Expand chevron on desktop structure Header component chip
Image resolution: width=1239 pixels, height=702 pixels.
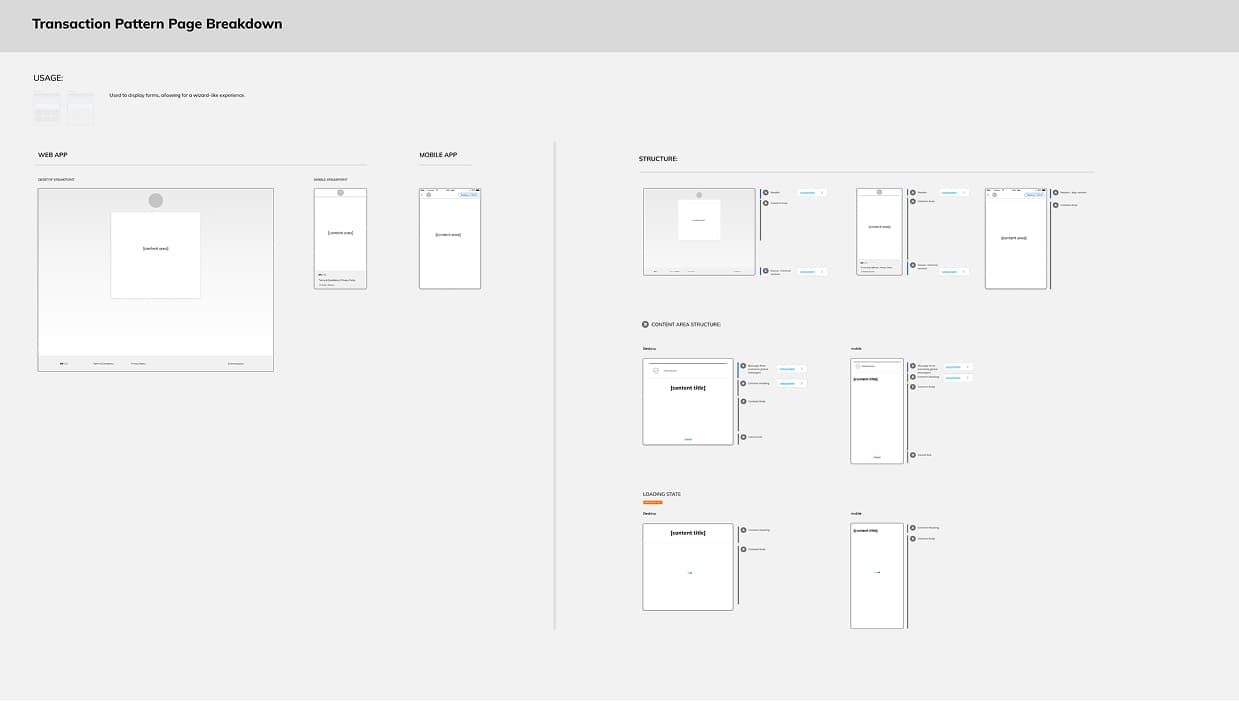coord(822,192)
